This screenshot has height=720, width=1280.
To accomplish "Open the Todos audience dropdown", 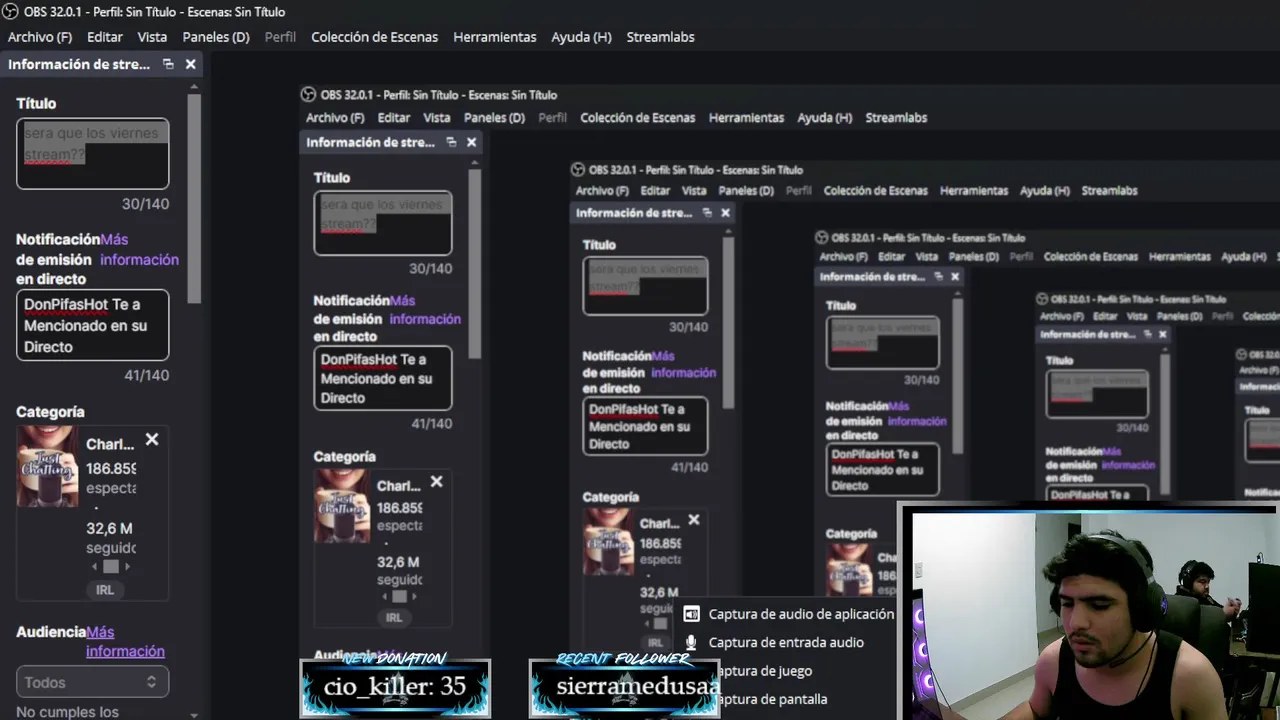I will pyautogui.click(x=92, y=682).
